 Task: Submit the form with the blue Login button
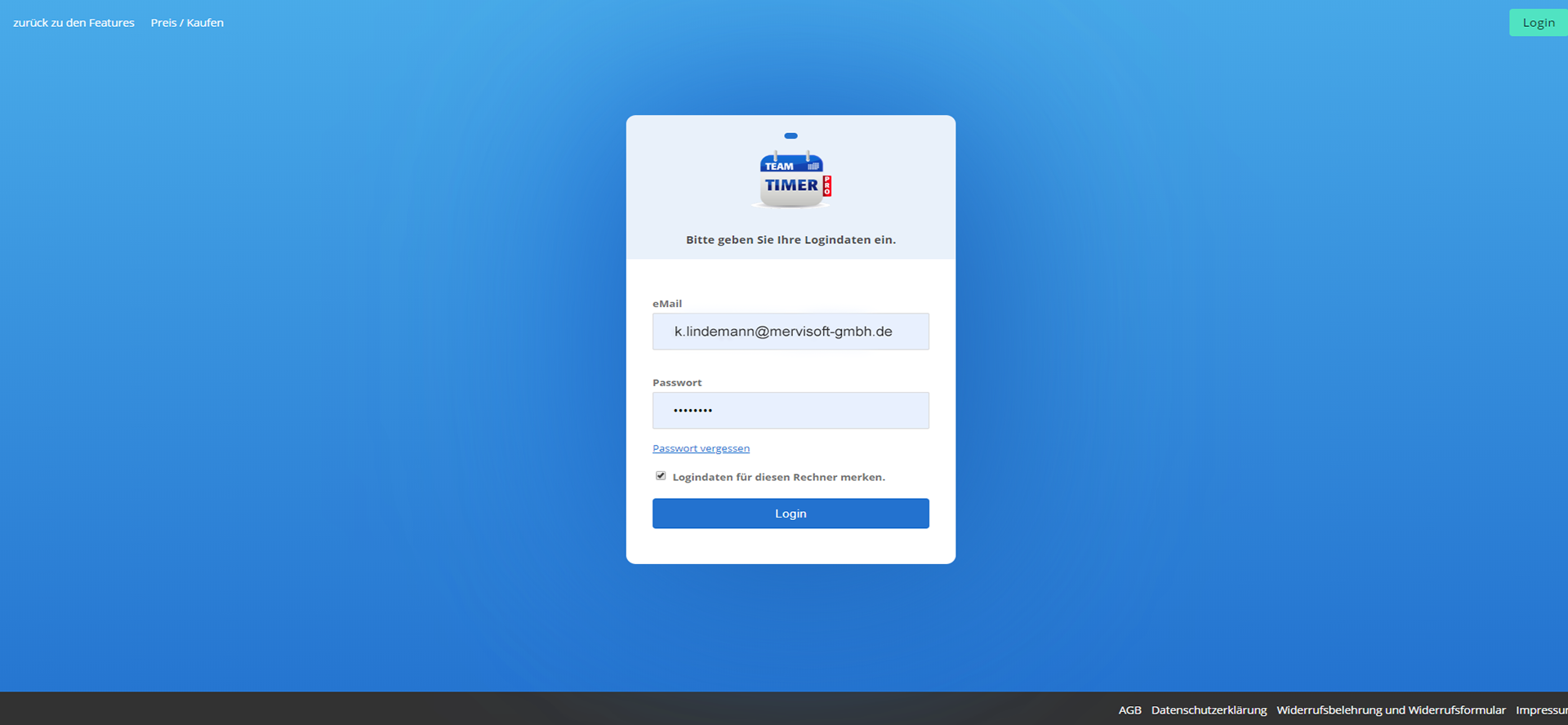pyautogui.click(x=791, y=514)
